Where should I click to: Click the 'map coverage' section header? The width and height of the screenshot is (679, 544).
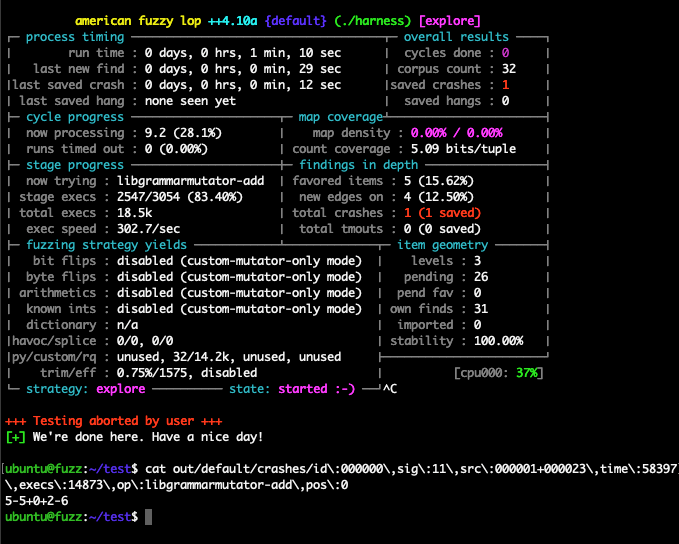click(341, 117)
